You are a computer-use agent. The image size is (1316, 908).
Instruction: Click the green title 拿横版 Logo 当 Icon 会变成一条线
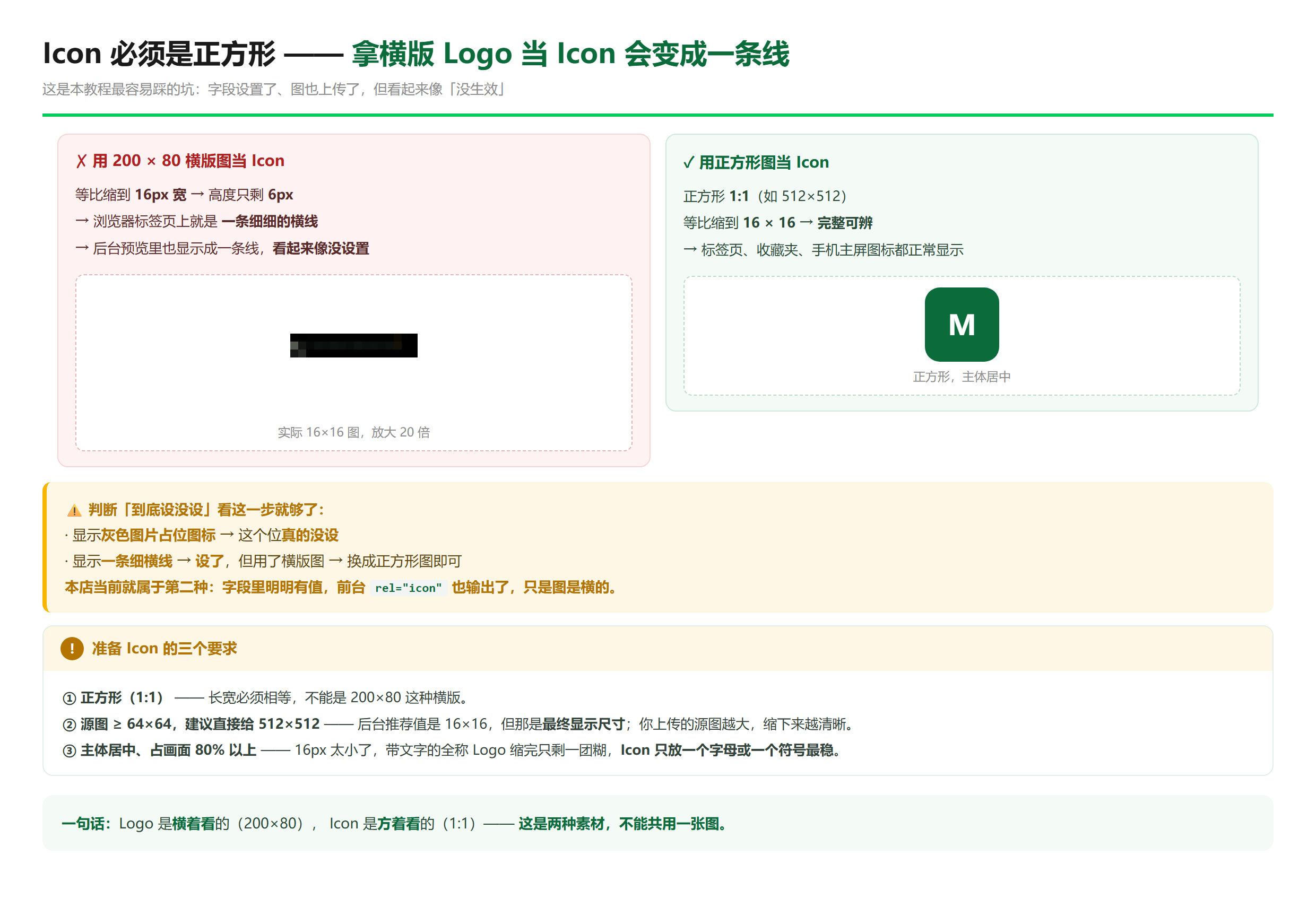point(570,54)
